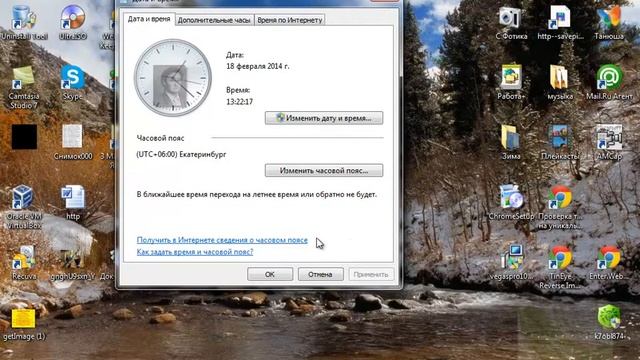
Task: Click the analog clock face
Action: [173, 78]
